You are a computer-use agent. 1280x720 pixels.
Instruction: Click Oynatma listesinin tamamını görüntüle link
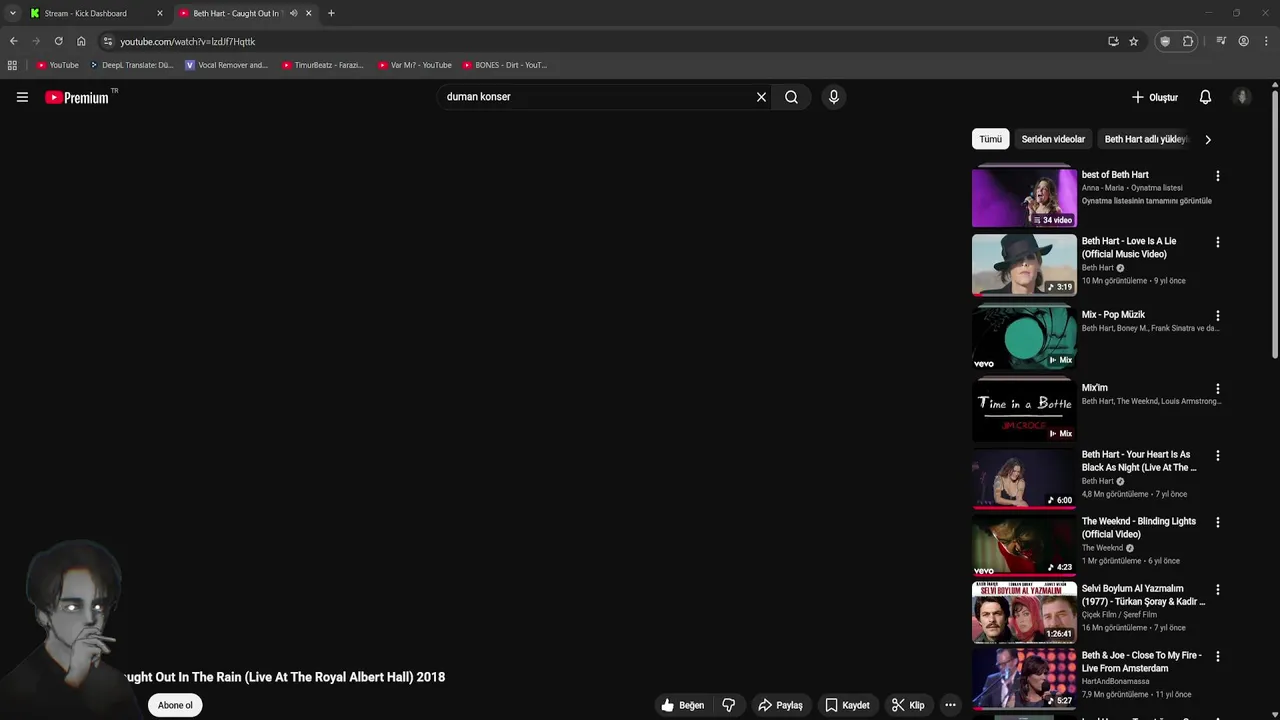[1146, 201]
